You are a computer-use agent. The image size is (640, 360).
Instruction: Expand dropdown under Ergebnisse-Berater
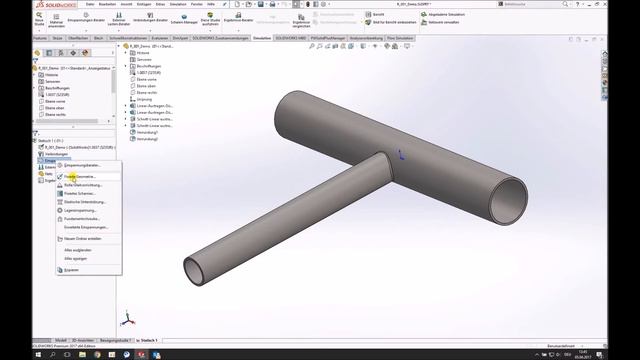point(238,30)
